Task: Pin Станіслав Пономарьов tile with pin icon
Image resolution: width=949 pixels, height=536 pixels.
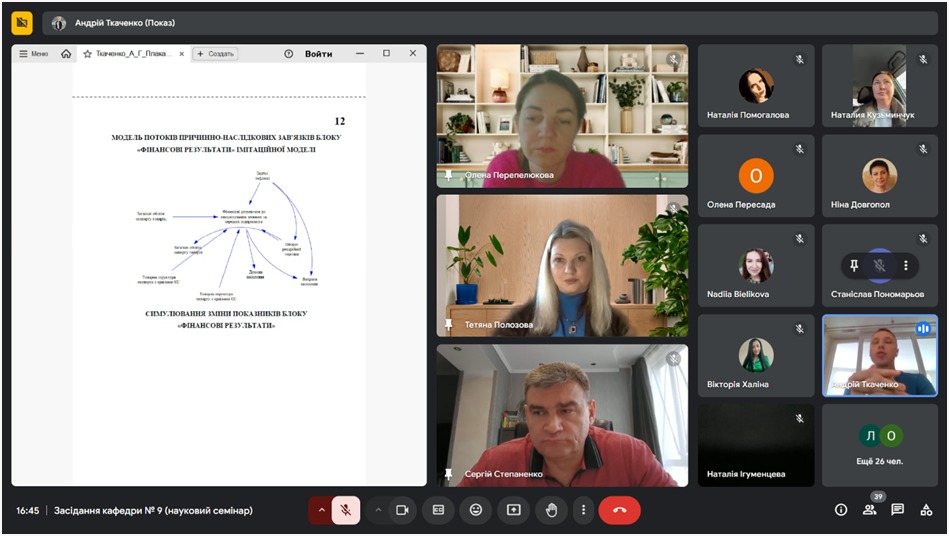Action: point(854,265)
